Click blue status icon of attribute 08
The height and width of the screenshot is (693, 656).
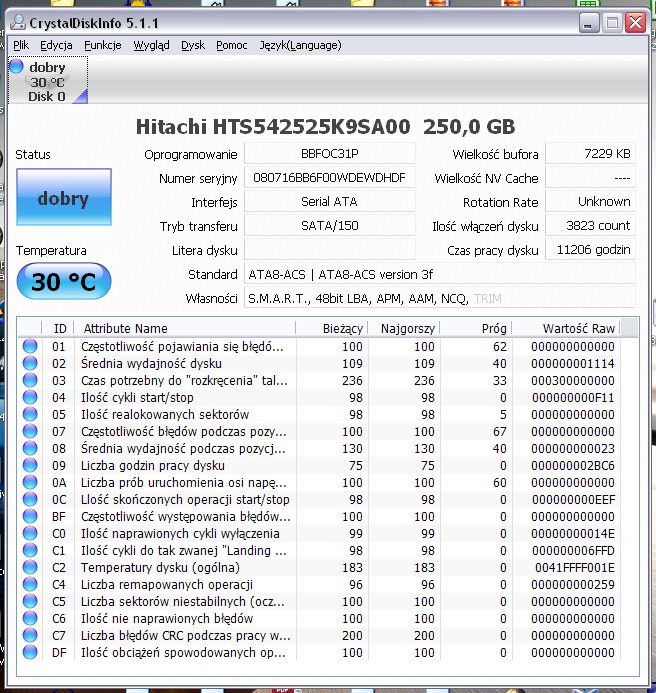click(x=30, y=448)
